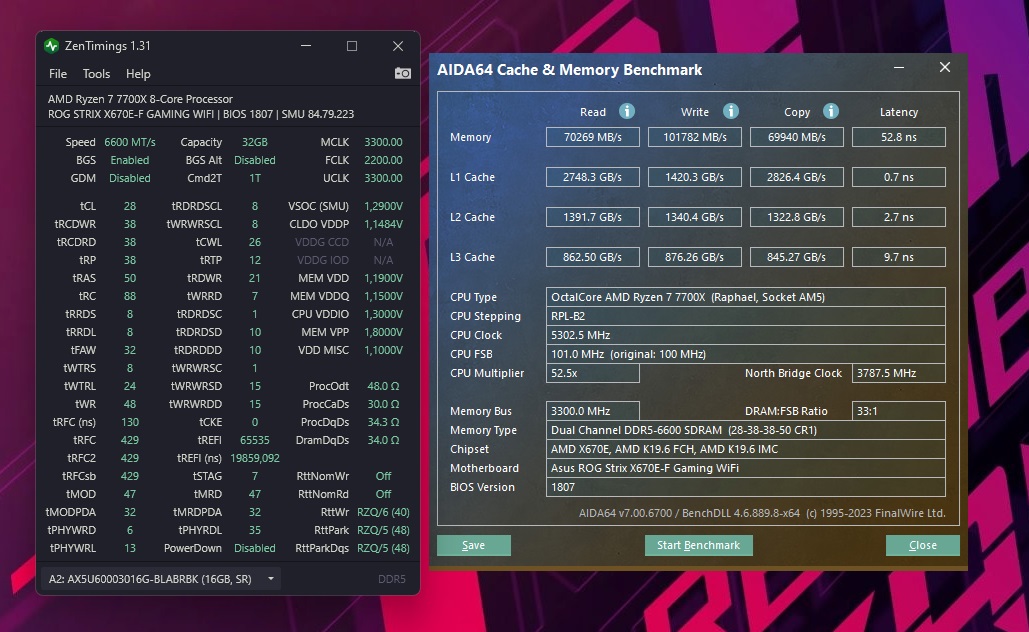Viewport: 1029px width, 632px height.
Task: Click the Close button in AIDA64
Action: [923, 545]
